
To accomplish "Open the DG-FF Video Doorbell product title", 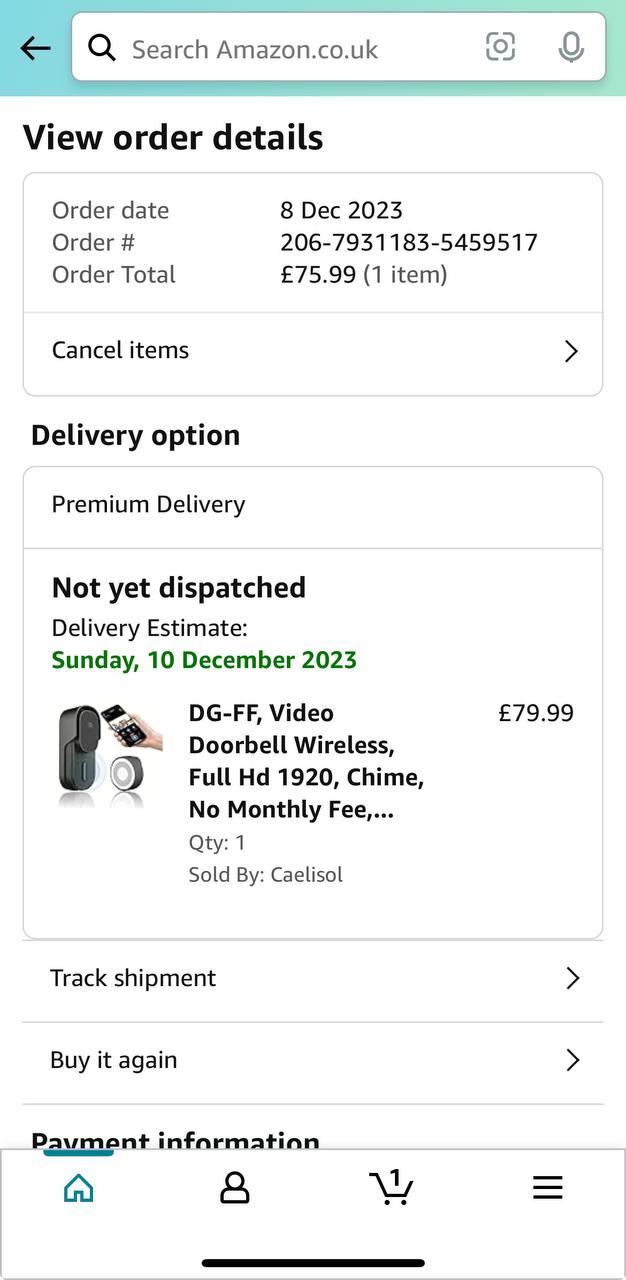I will (306, 761).
